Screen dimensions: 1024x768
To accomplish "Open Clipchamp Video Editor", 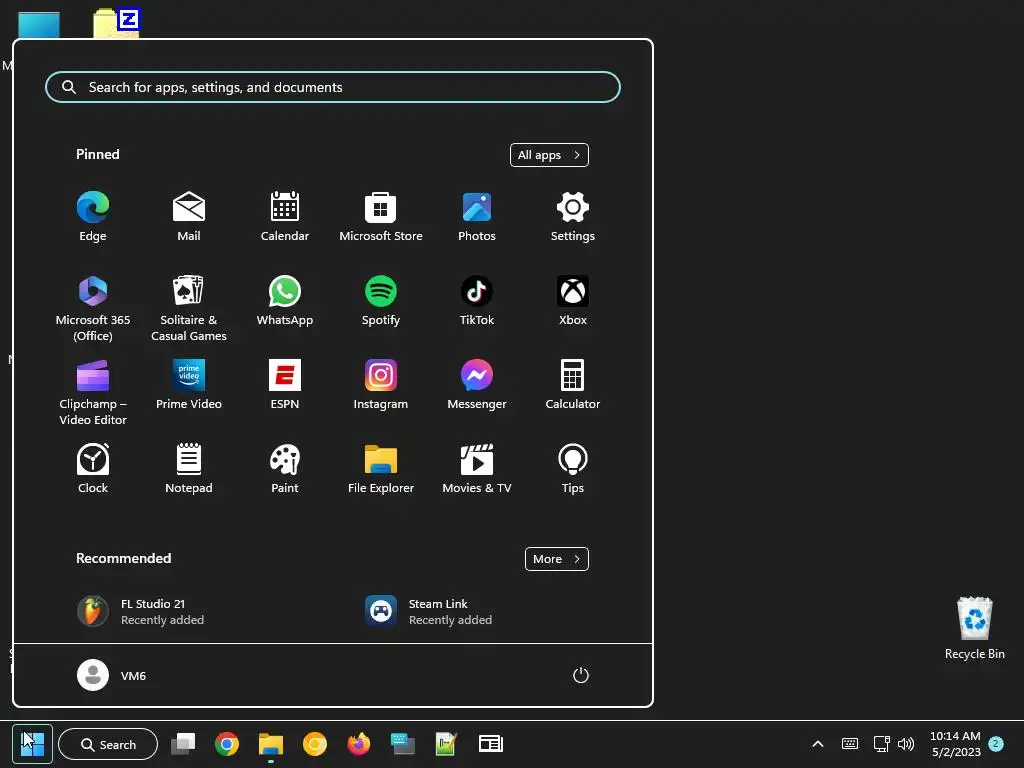I will click(x=93, y=392).
